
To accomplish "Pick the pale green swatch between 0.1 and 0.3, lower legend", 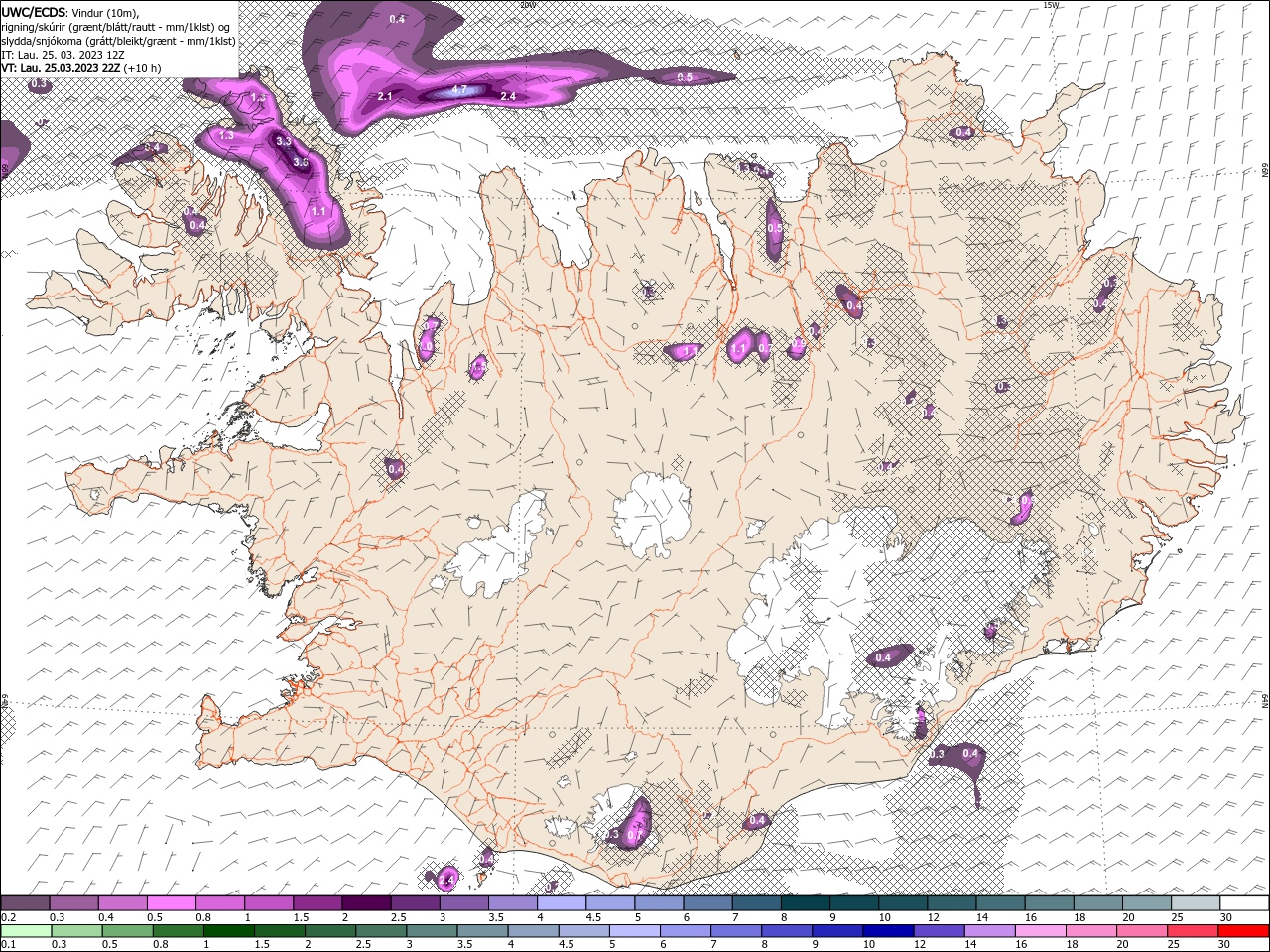I will (25, 931).
